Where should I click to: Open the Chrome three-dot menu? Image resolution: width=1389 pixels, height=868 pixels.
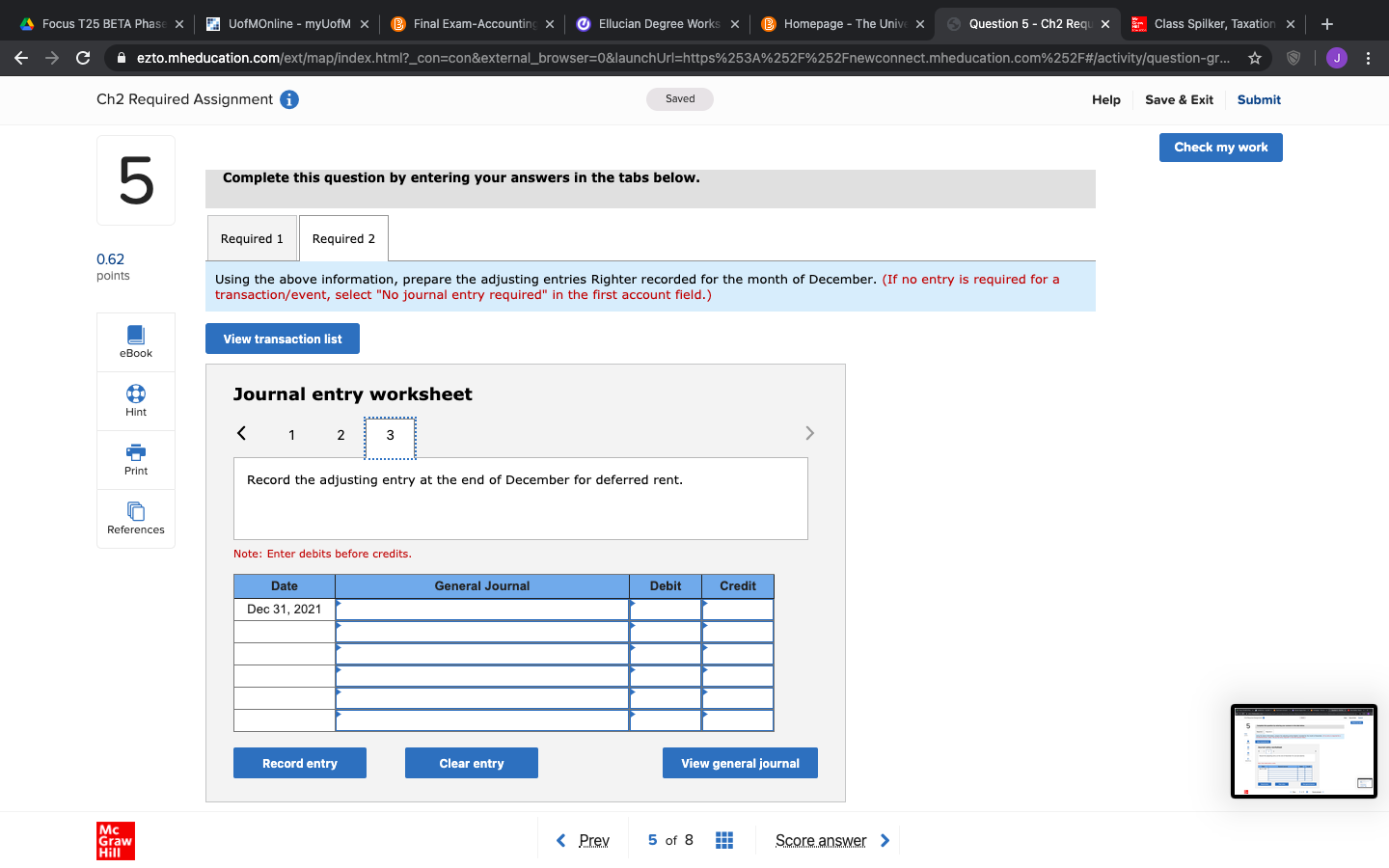pyautogui.click(x=1368, y=58)
